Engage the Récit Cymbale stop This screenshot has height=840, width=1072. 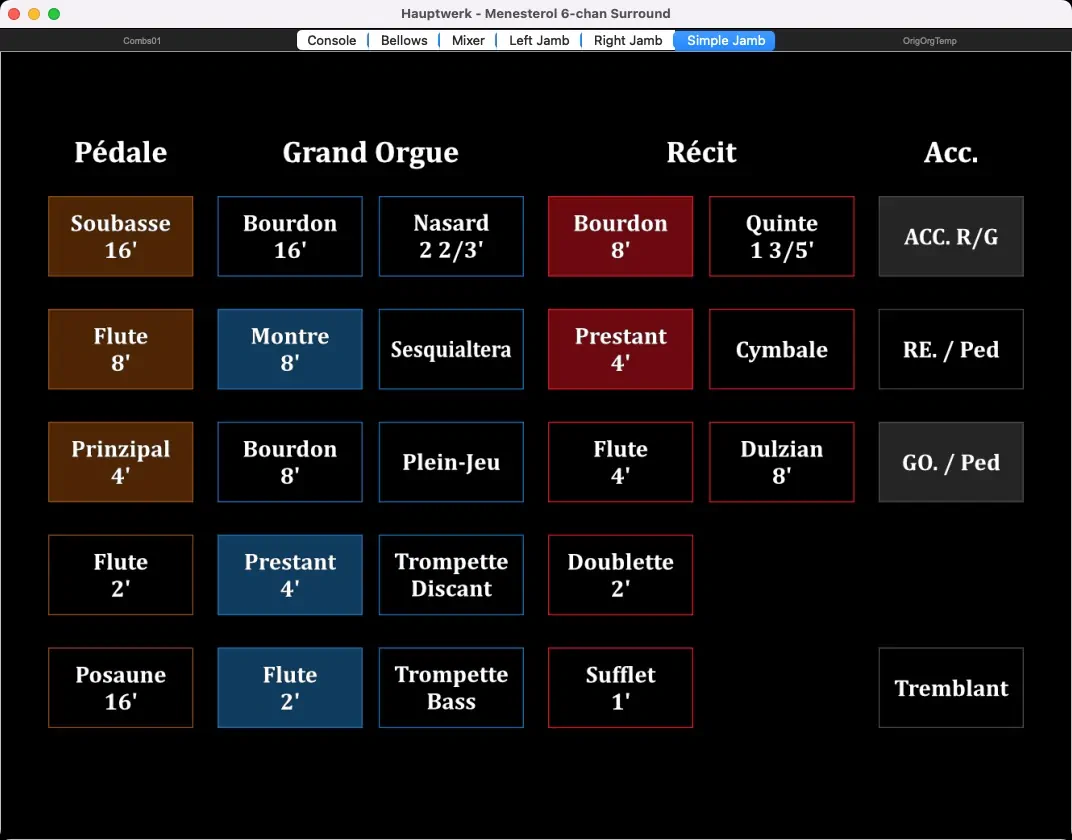point(782,350)
